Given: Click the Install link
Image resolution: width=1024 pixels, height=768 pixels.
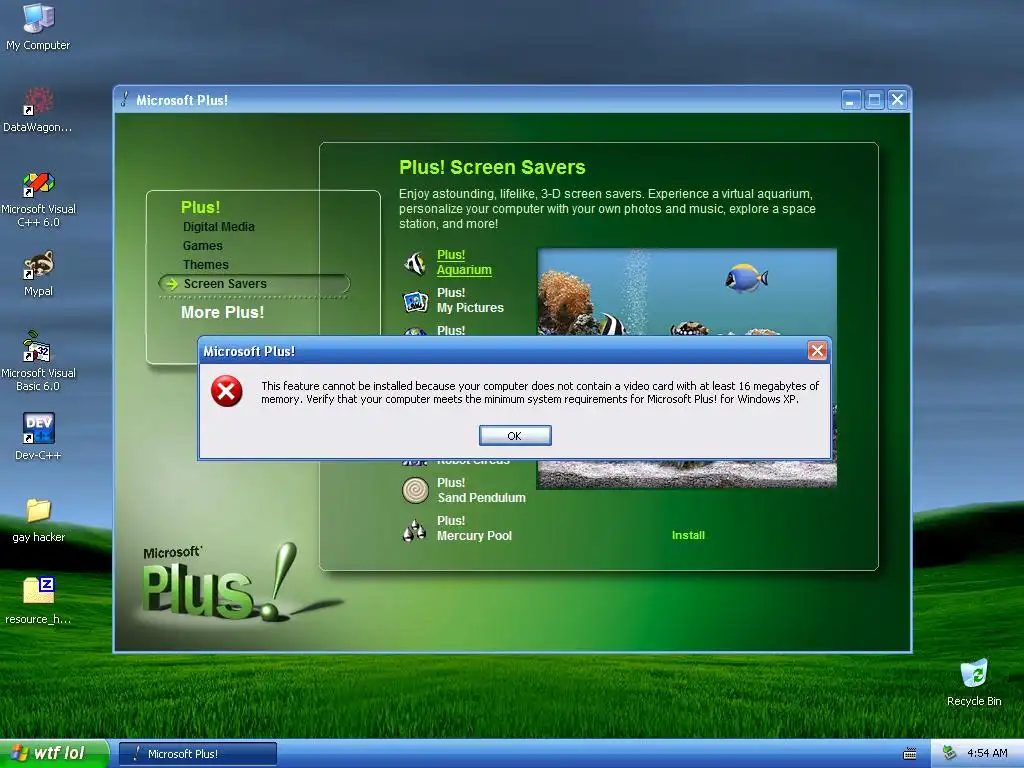Looking at the screenshot, I should coord(688,535).
